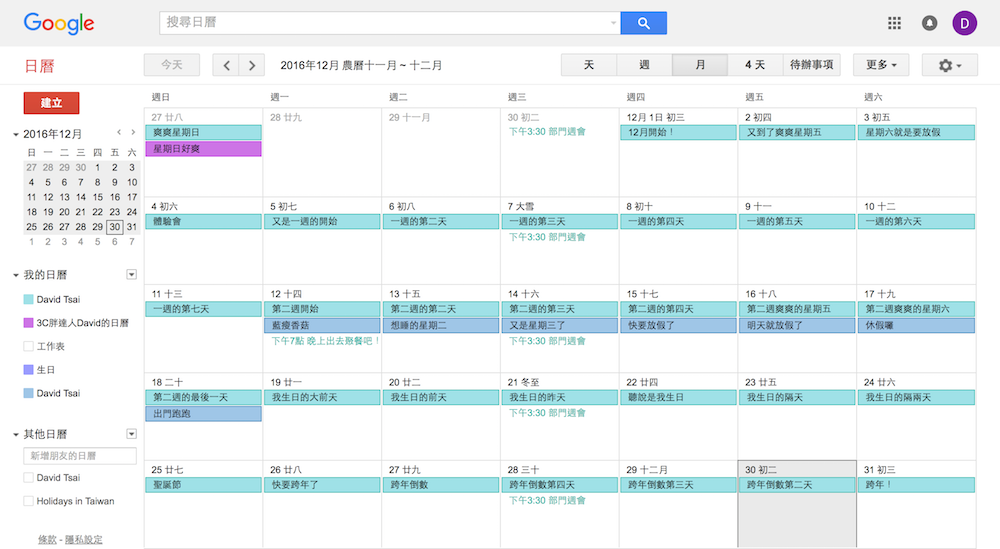1000x549 pixels.
Task: Open the 隱私設定 link
Action: coord(84,539)
